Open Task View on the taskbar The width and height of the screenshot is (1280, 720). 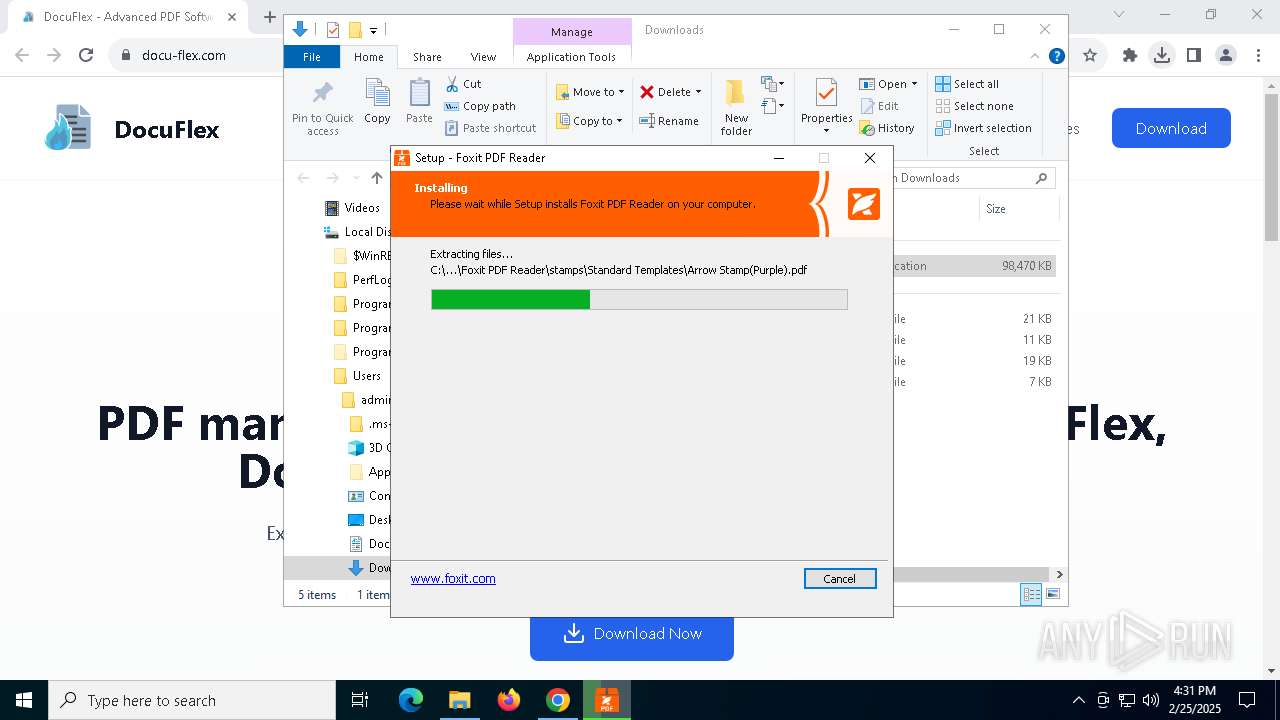click(360, 700)
